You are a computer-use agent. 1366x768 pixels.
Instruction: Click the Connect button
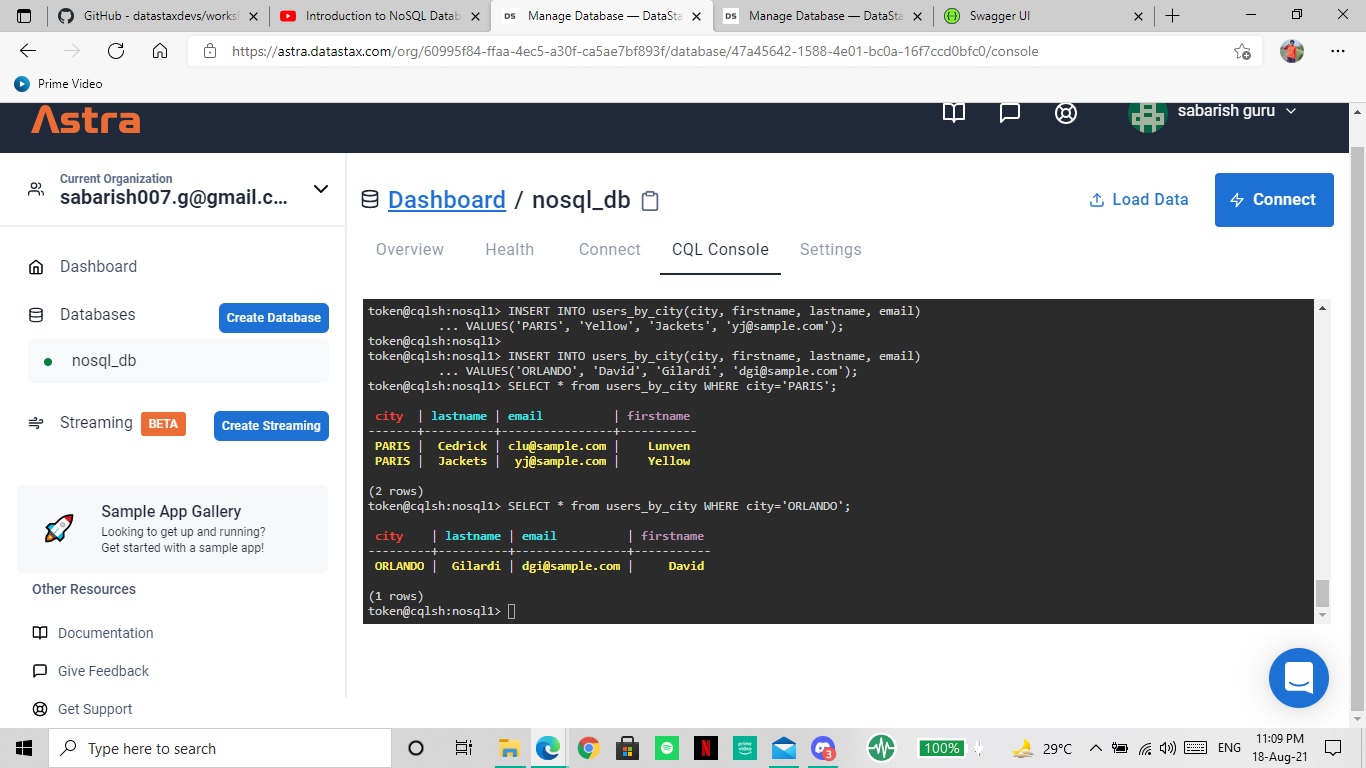coord(1274,199)
